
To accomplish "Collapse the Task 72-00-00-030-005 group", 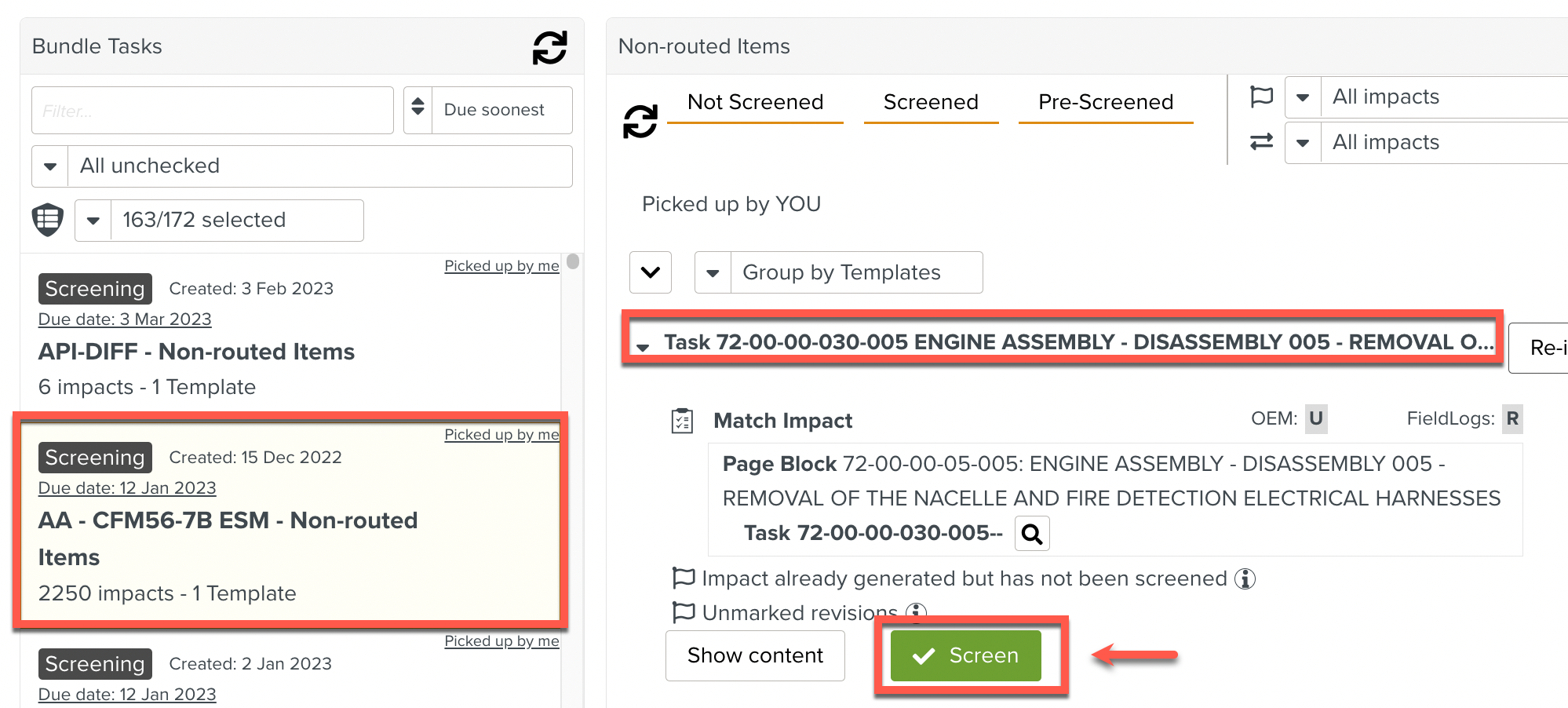I will (644, 346).
